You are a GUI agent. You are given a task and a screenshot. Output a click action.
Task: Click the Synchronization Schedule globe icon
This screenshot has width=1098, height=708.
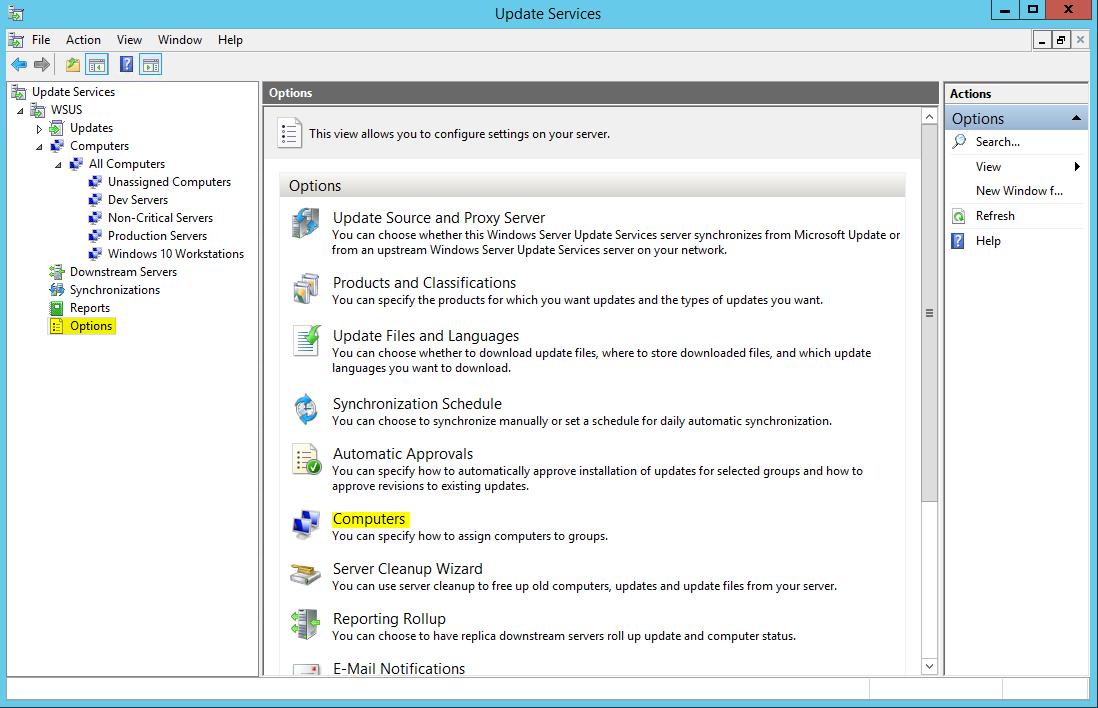pos(306,410)
